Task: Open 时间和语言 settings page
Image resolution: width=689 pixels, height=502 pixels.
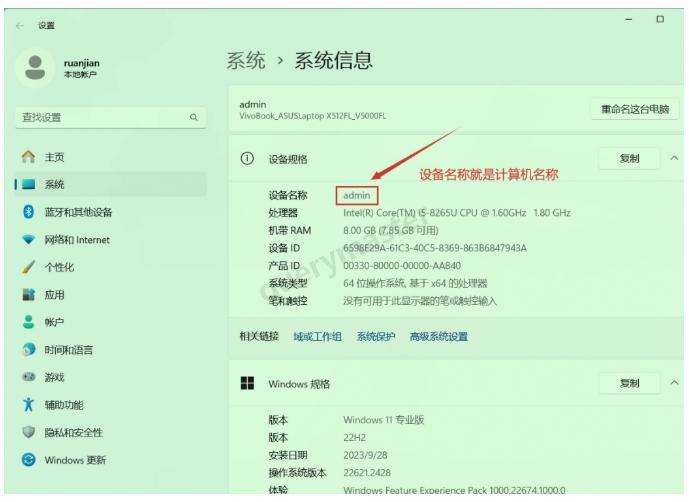Action: [111, 349]
